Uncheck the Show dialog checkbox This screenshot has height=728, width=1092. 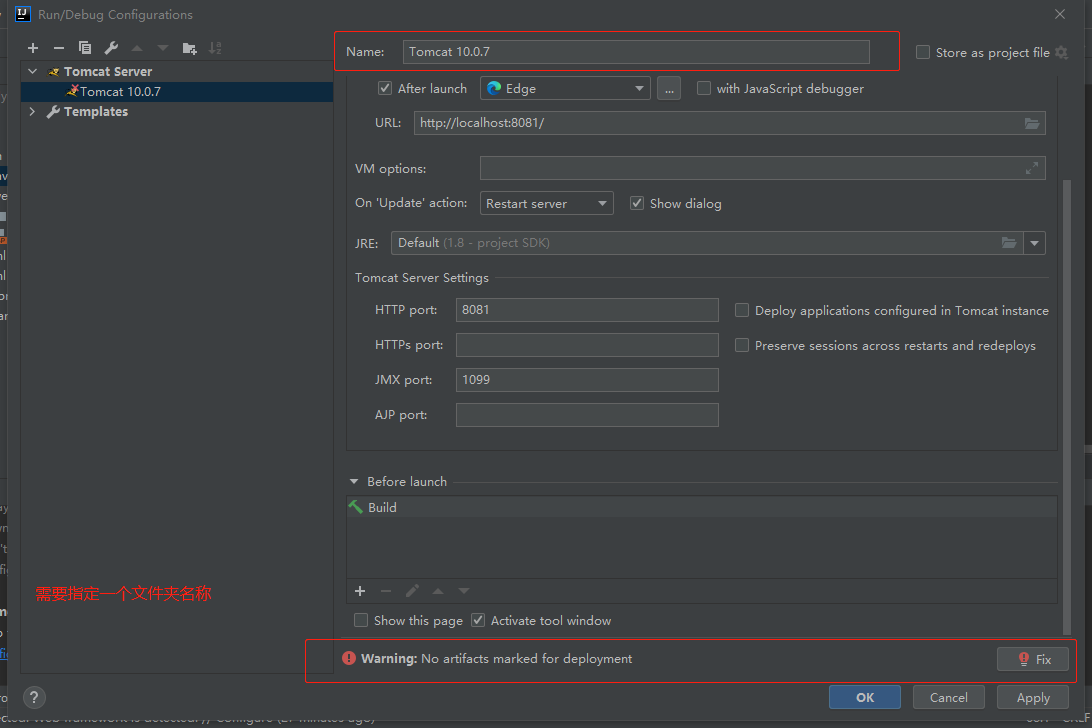point(637,203)
